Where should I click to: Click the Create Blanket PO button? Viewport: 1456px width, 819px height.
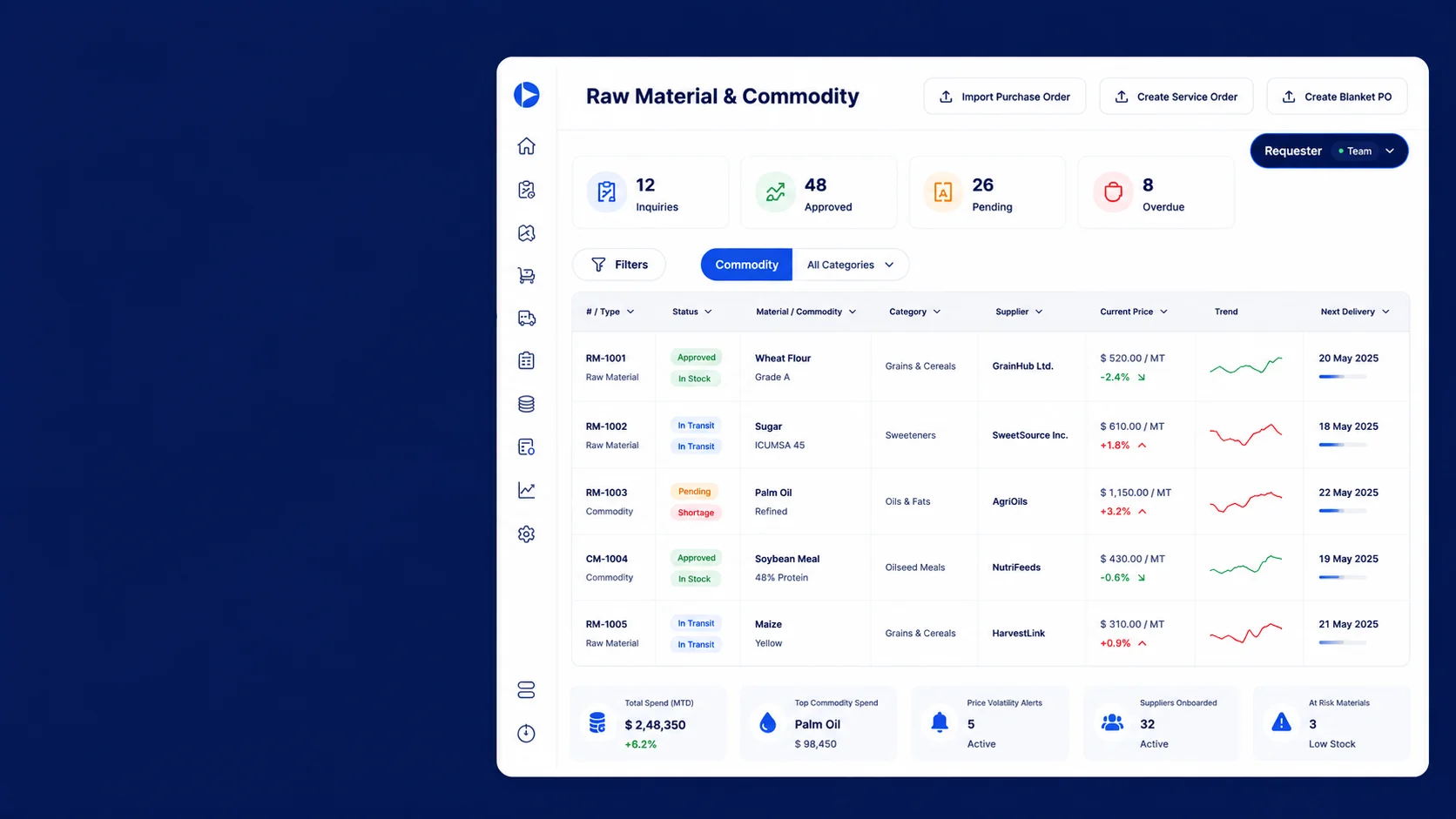coord(1337,97)
